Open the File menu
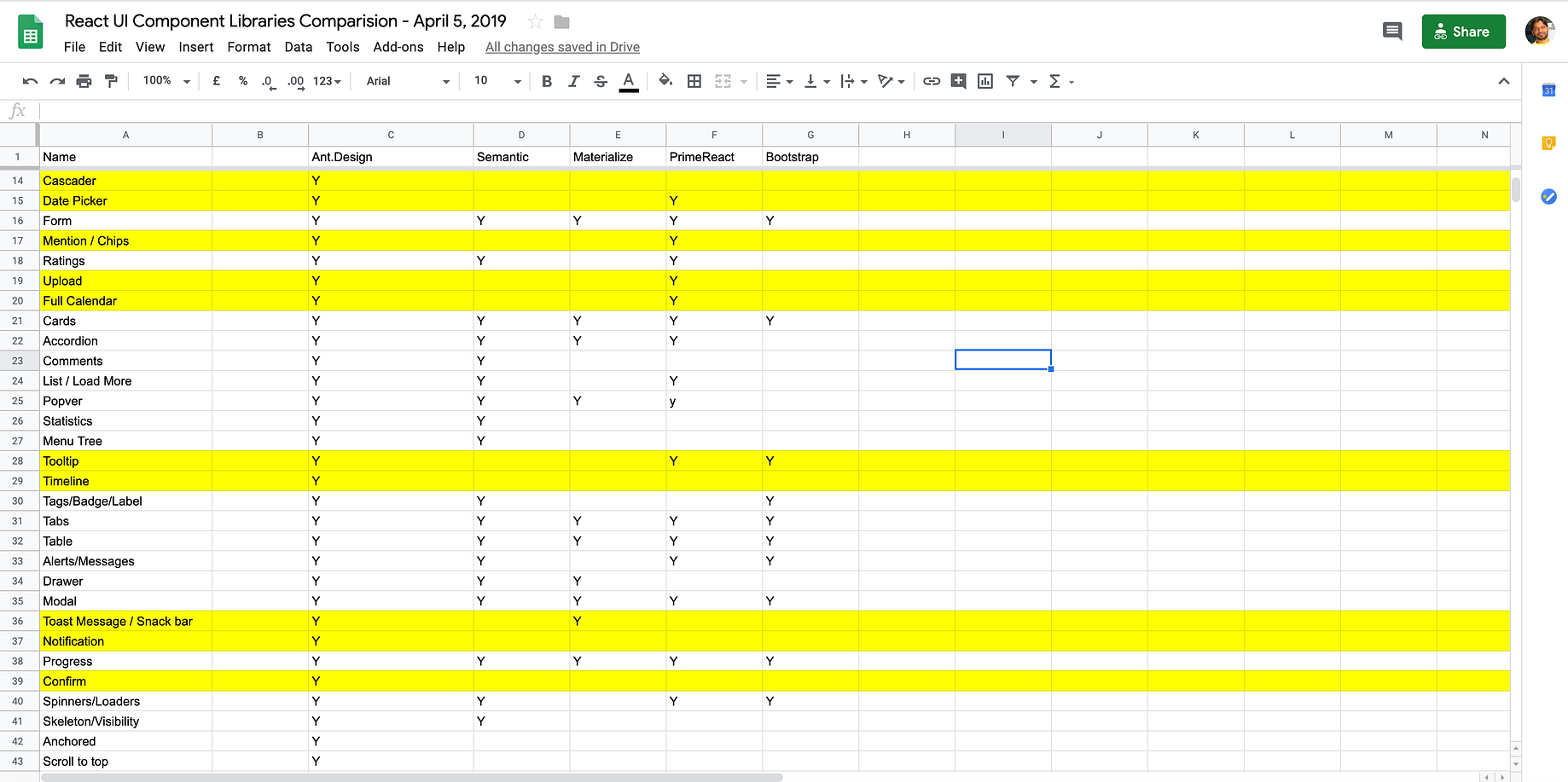1568x782 pixels. 75,47
